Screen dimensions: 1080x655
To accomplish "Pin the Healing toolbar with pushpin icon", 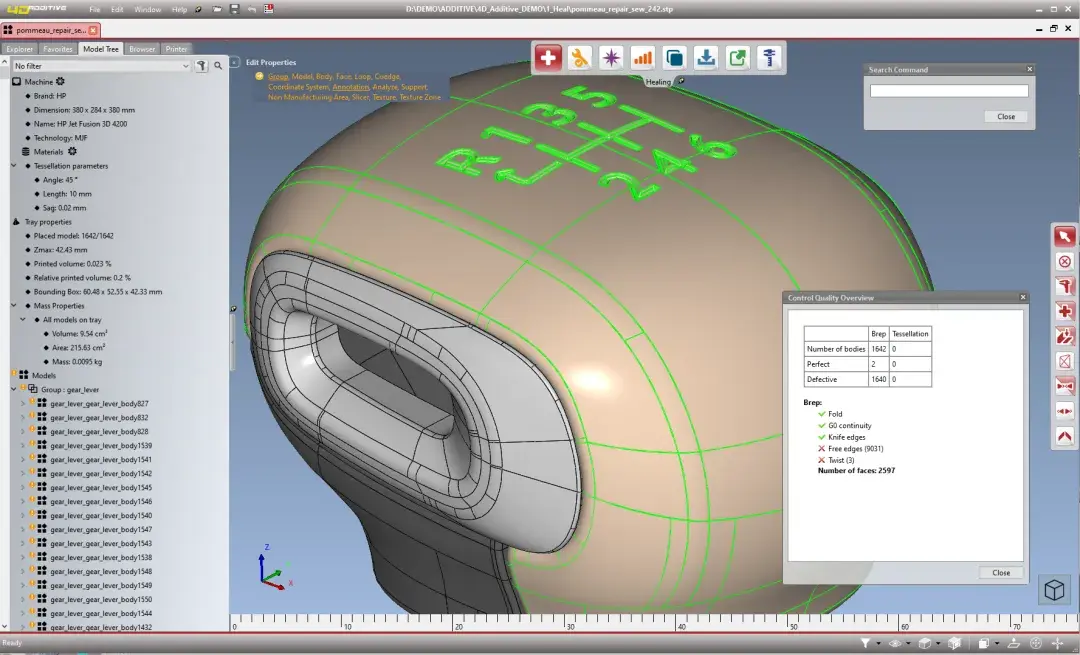I will click(680, 82).
